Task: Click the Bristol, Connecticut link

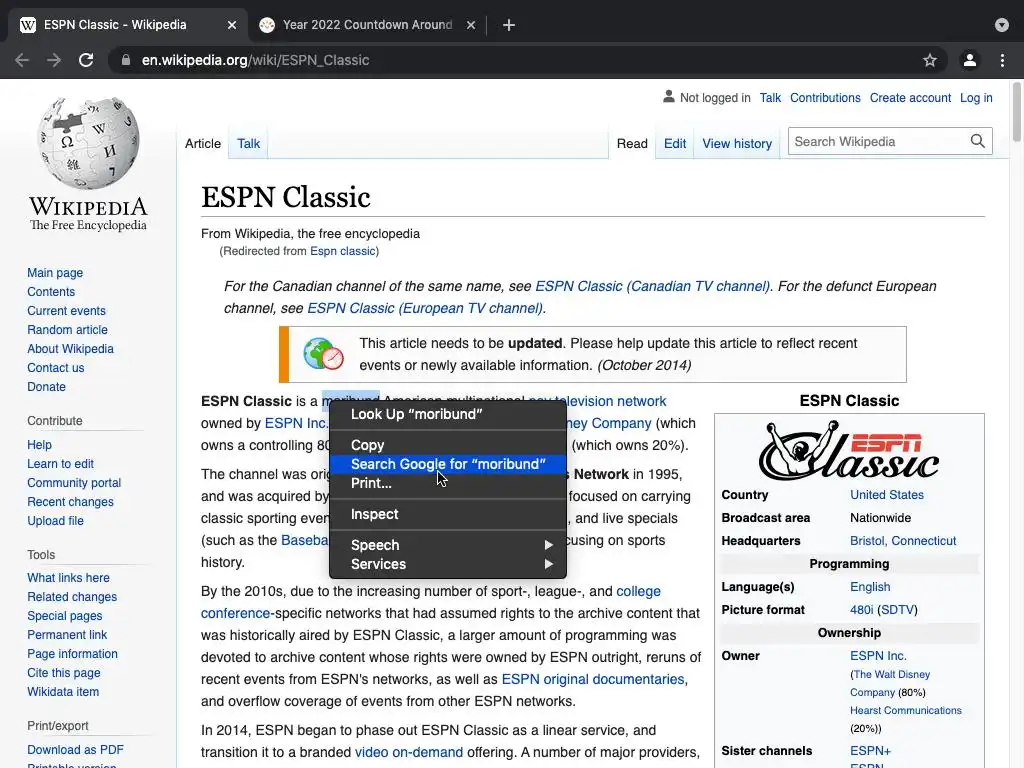Action: click(903, 541)
